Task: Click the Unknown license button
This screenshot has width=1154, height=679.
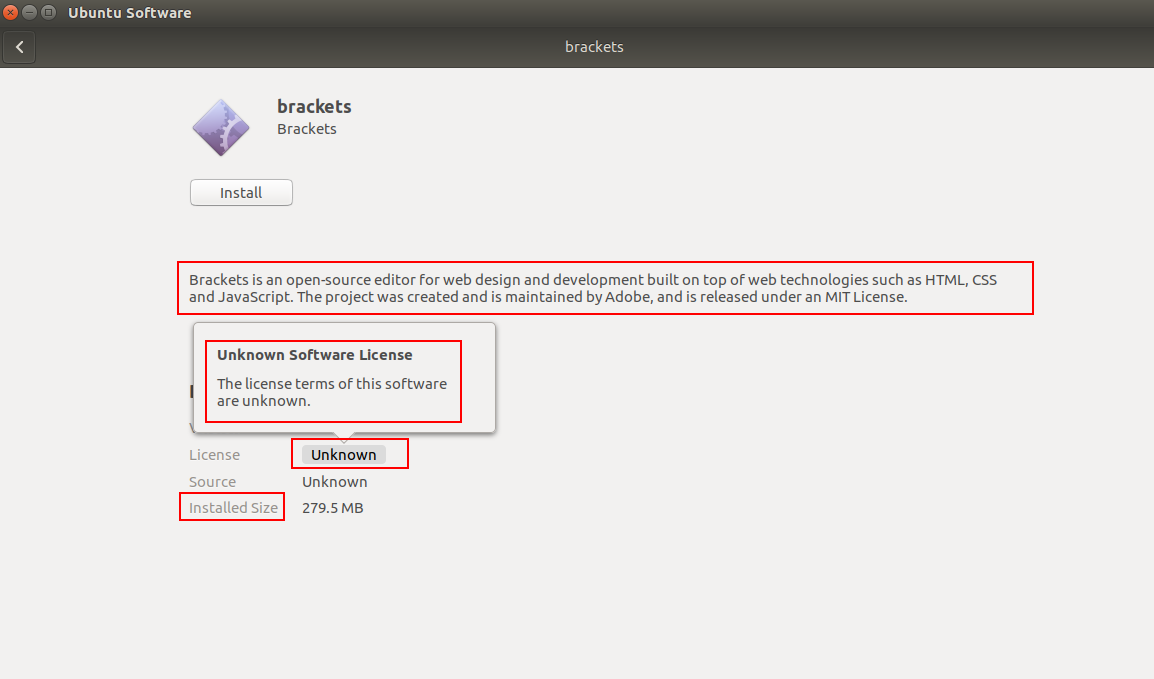Action: (344, 455)
